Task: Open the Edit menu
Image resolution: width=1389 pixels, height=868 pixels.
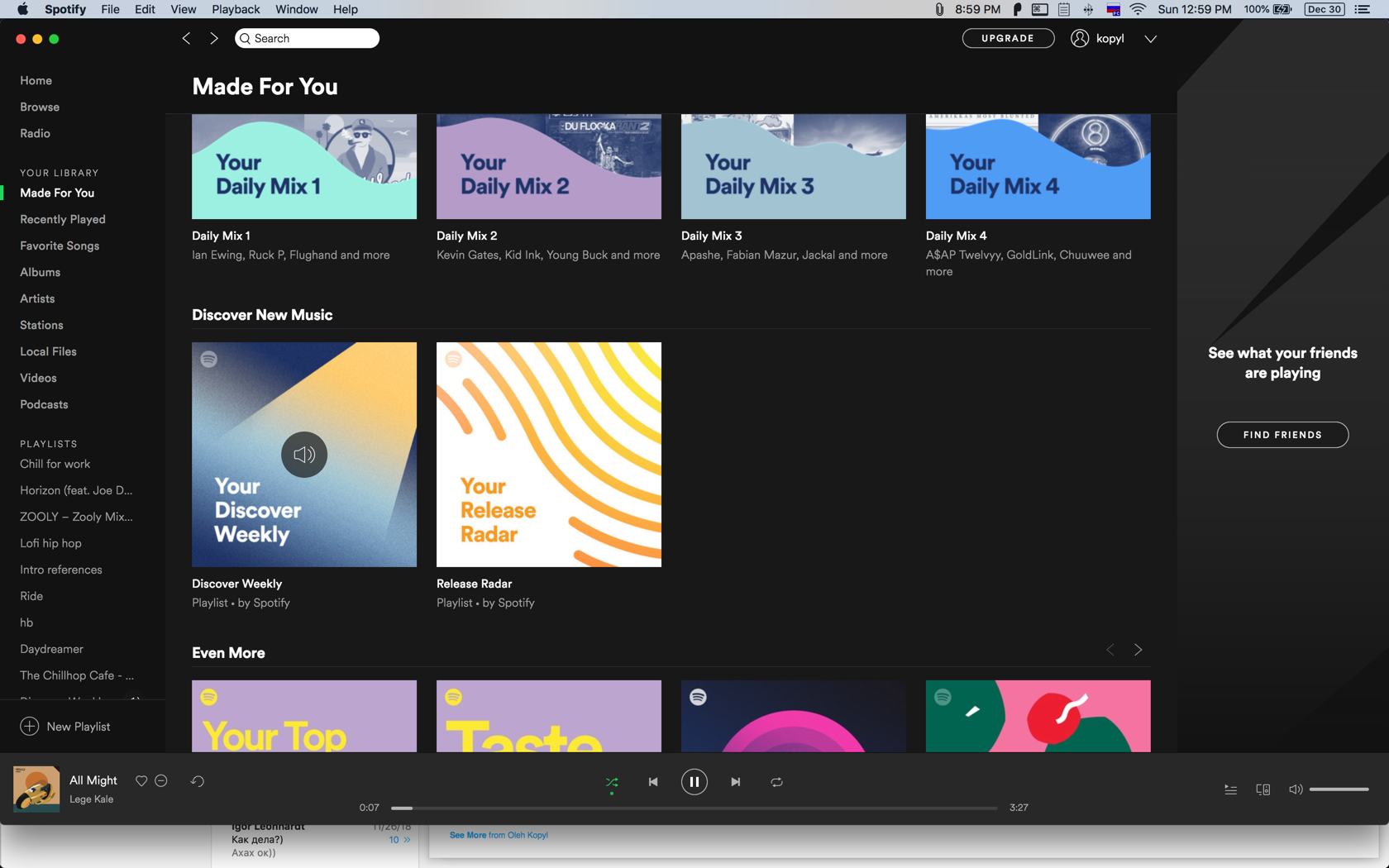Action: (x=145, y=9)
